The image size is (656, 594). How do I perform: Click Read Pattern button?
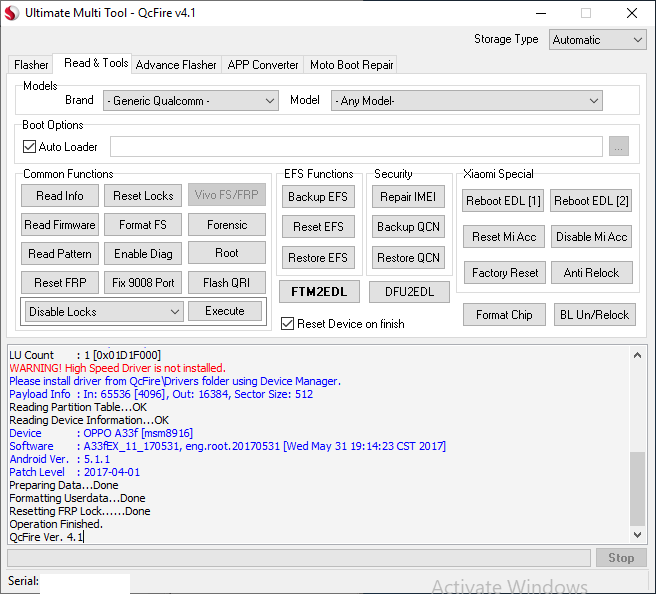coord(60,253)
